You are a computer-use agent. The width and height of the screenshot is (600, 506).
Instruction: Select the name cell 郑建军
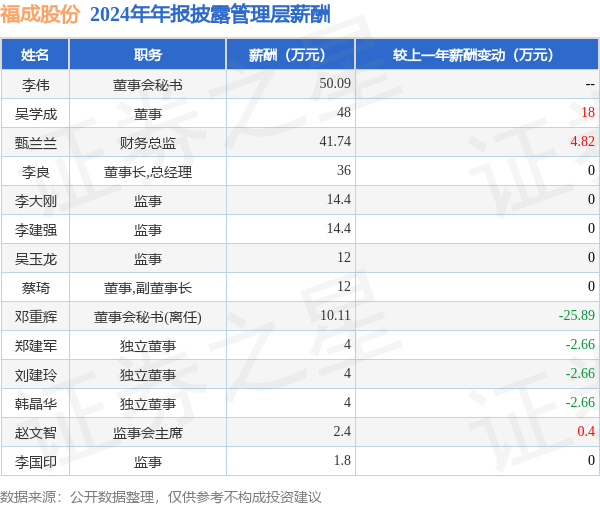pyautogui.click(x=36, y=346)
